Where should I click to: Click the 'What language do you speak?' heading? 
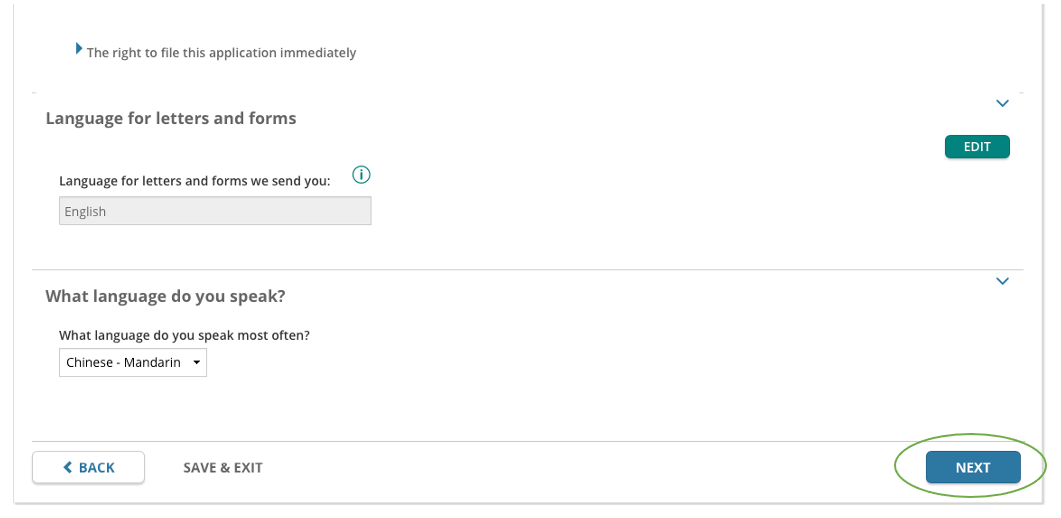[x=165, y=296]
